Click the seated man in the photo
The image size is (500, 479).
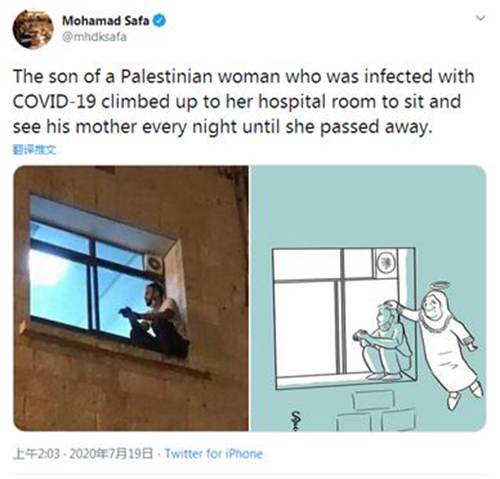(155, 320)
